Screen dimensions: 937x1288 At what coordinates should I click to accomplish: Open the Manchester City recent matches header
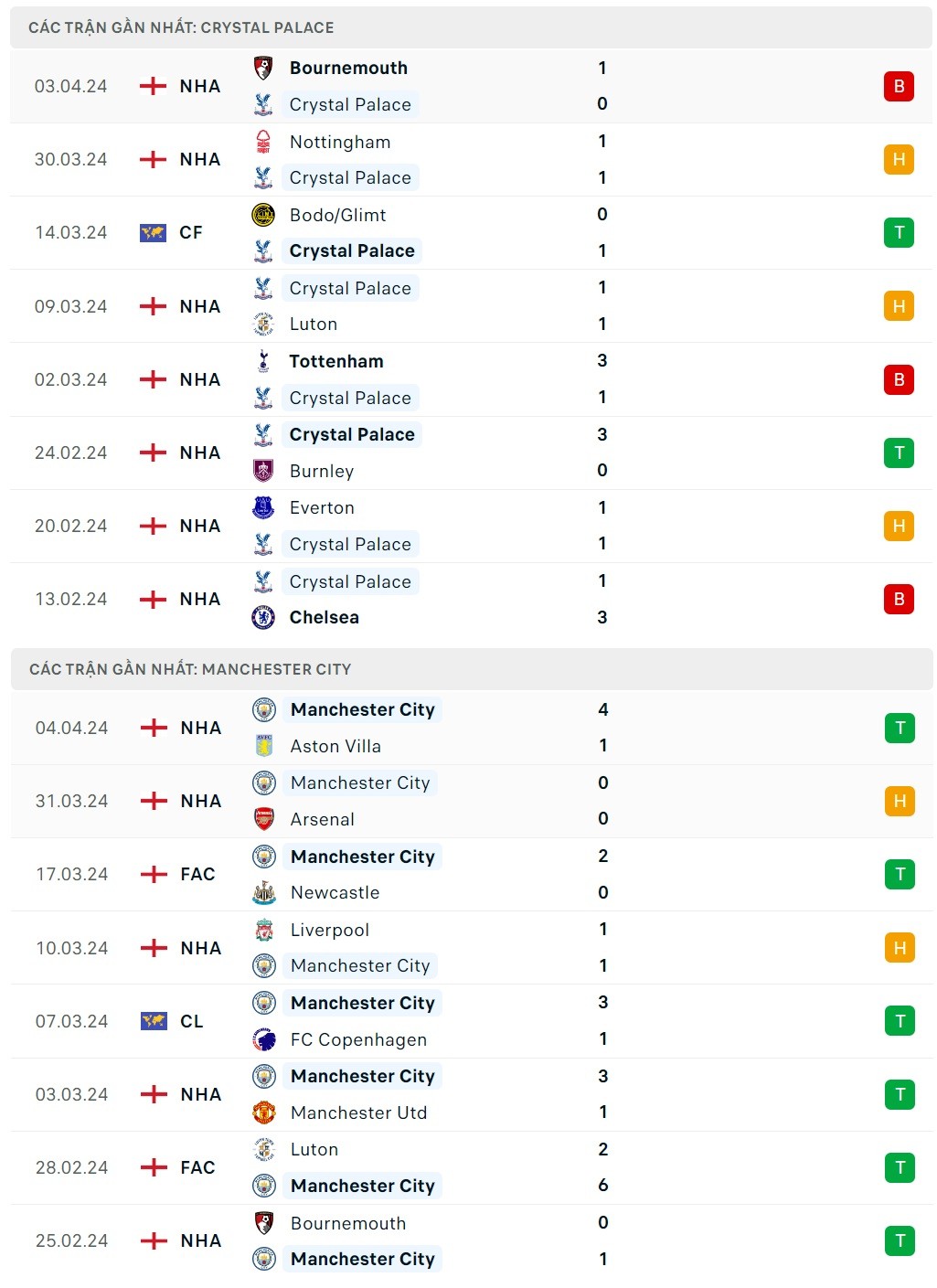tap(190, 669)
